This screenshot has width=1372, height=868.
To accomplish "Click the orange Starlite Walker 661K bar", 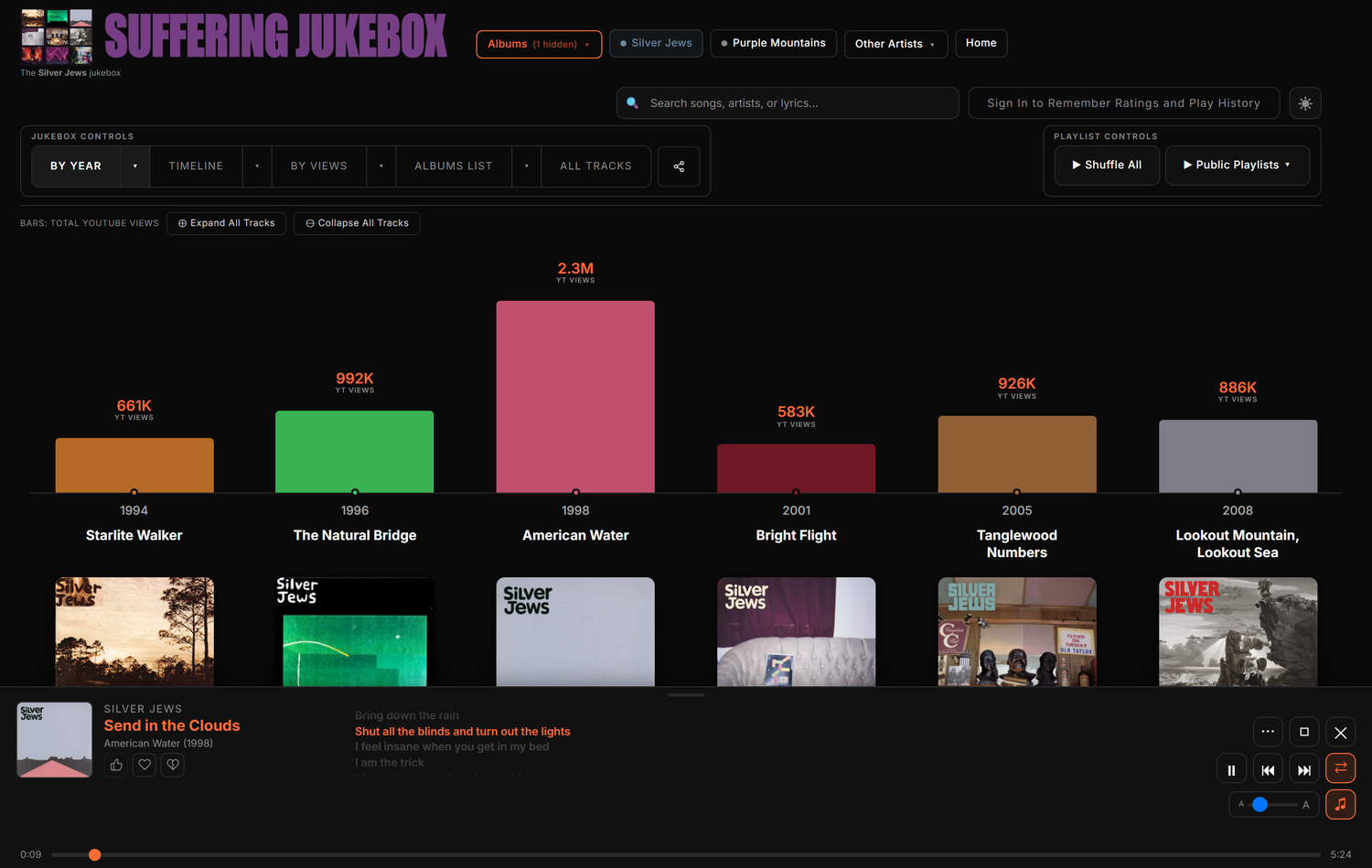I will tap(134, 466).
